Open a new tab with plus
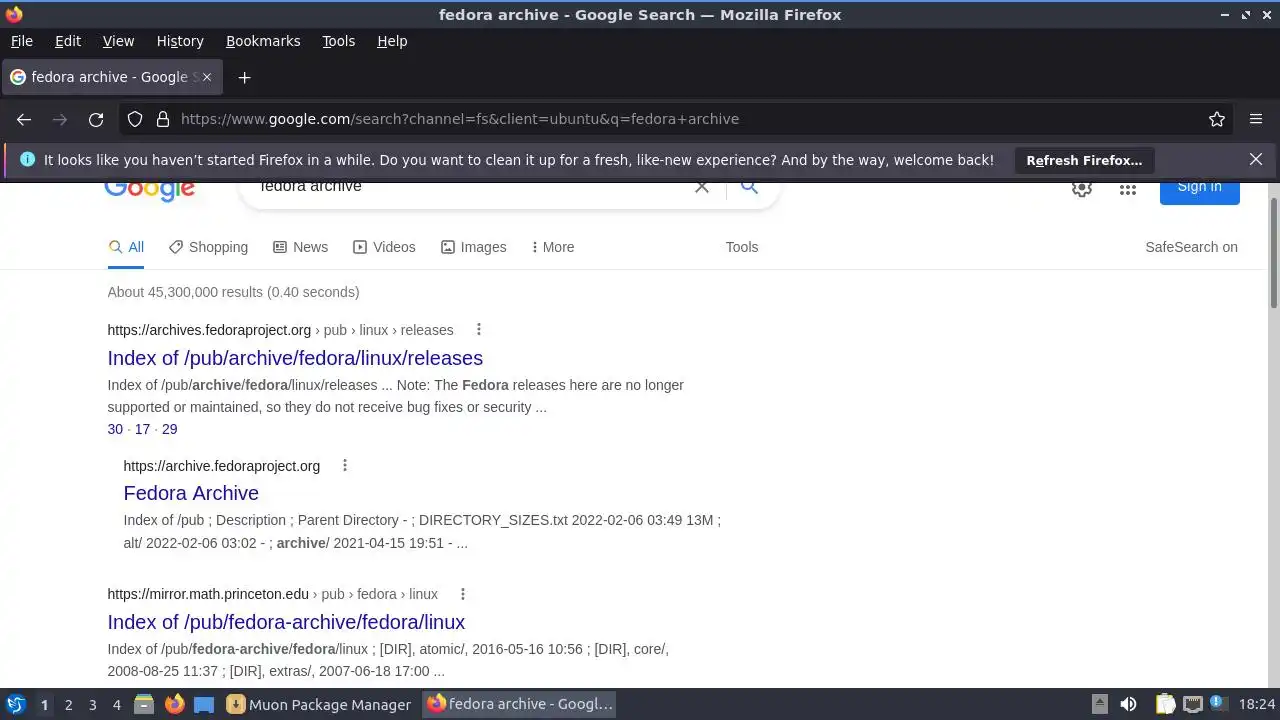The image size is (1280, 720). click(x=244, y=77)
